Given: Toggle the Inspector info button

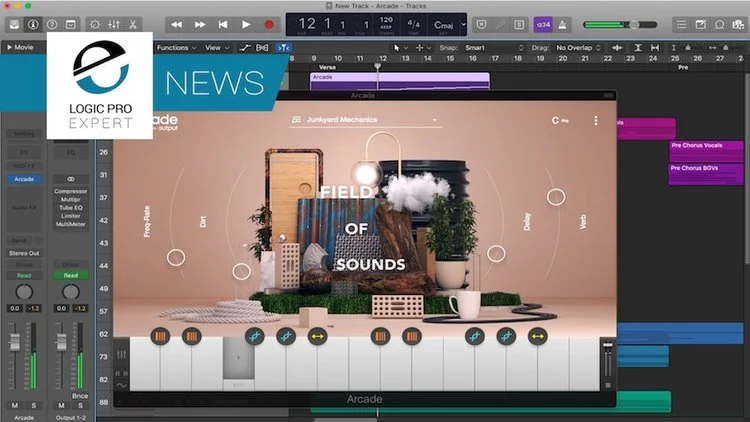Looking at the screenshot, I should (x=33, y=24).
